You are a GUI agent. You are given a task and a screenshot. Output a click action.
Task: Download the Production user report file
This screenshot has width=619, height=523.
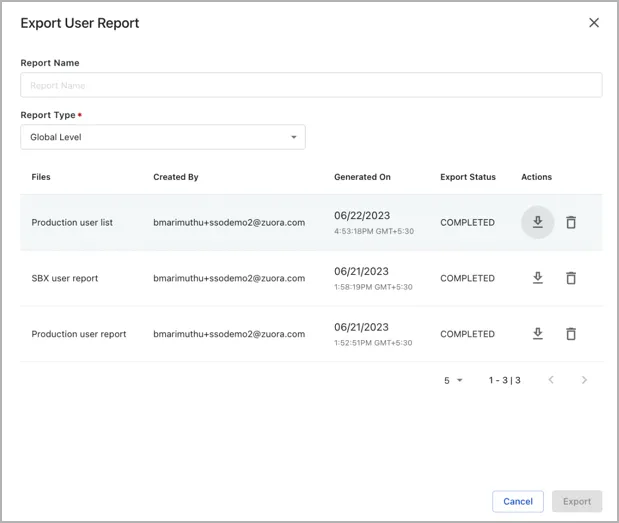tap(537, 334)
